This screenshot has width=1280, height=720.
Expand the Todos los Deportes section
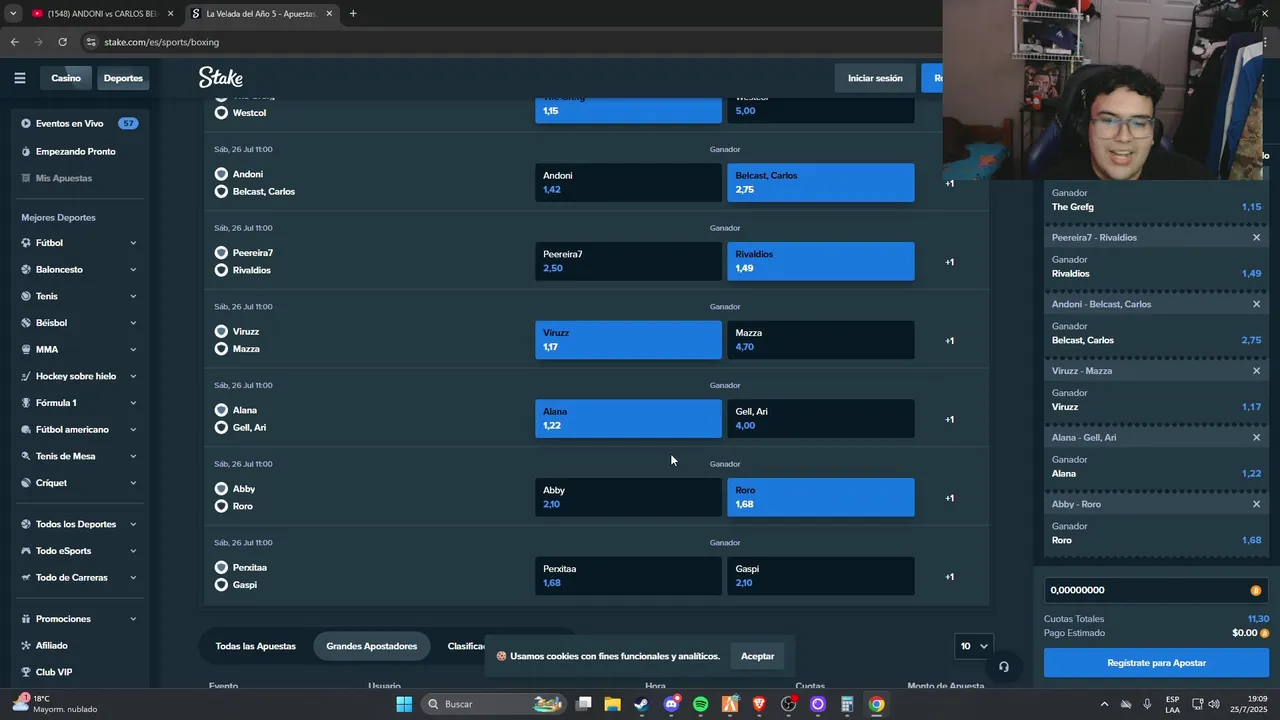pyautogui.click(x=133, y=524)
